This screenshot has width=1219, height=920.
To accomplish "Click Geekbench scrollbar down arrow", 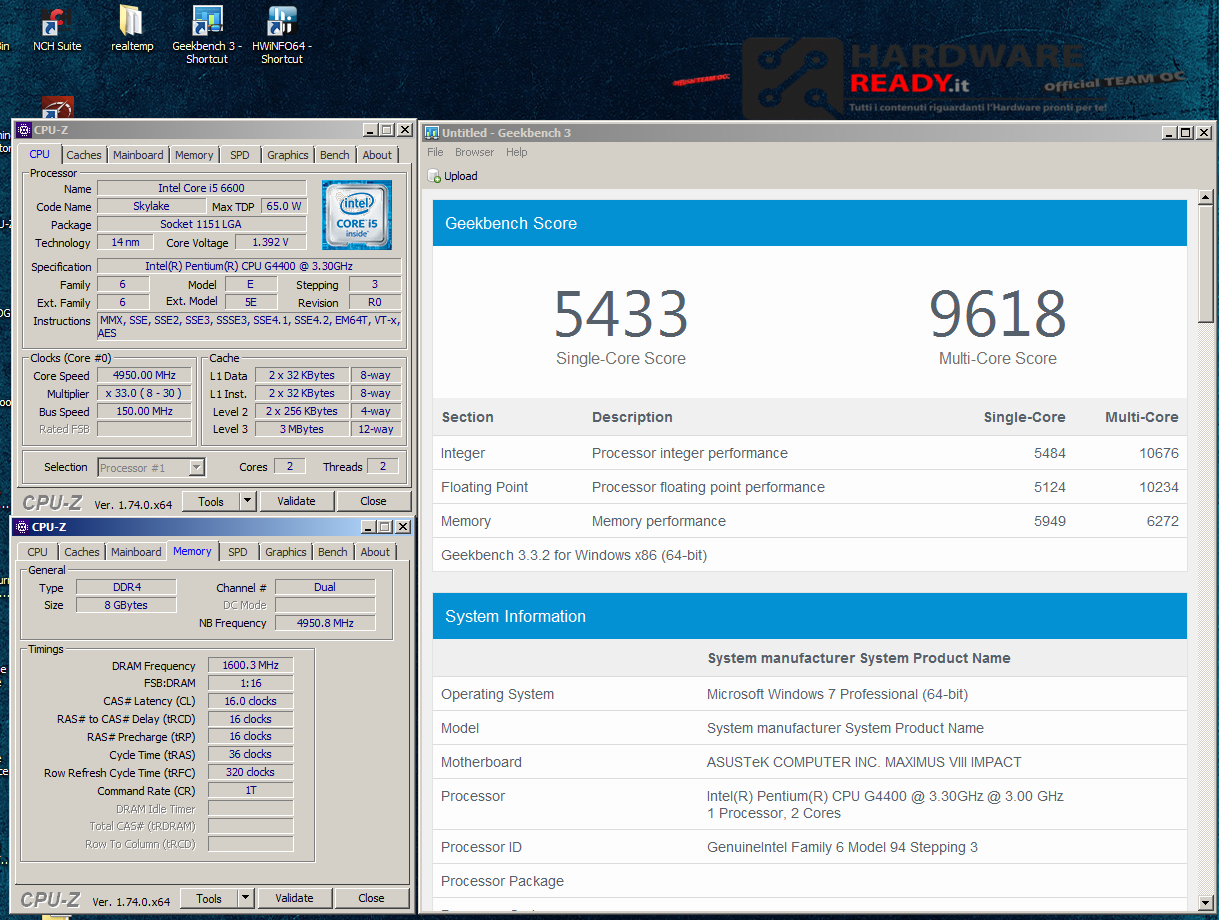I will pyautogui.click(x=1206, y=902).
